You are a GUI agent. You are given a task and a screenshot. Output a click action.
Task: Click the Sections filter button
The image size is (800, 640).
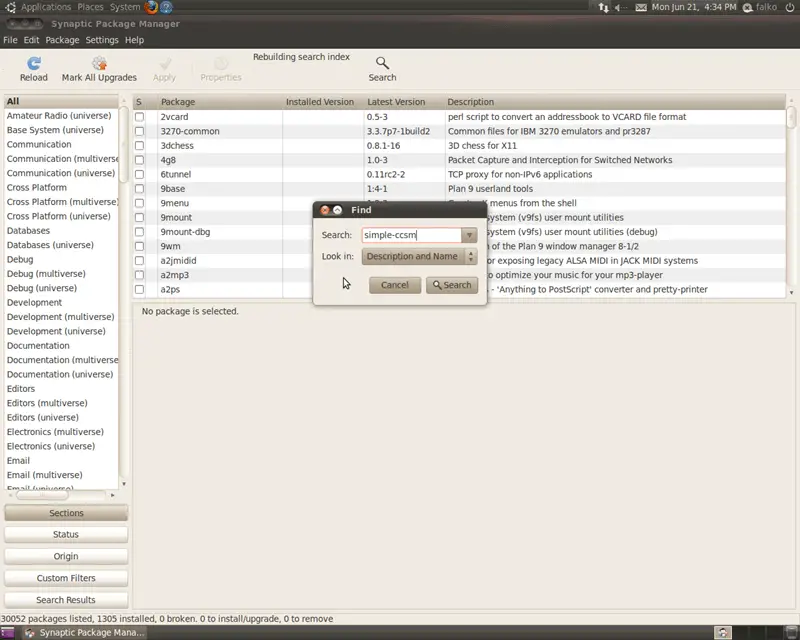tap(66, 513)
